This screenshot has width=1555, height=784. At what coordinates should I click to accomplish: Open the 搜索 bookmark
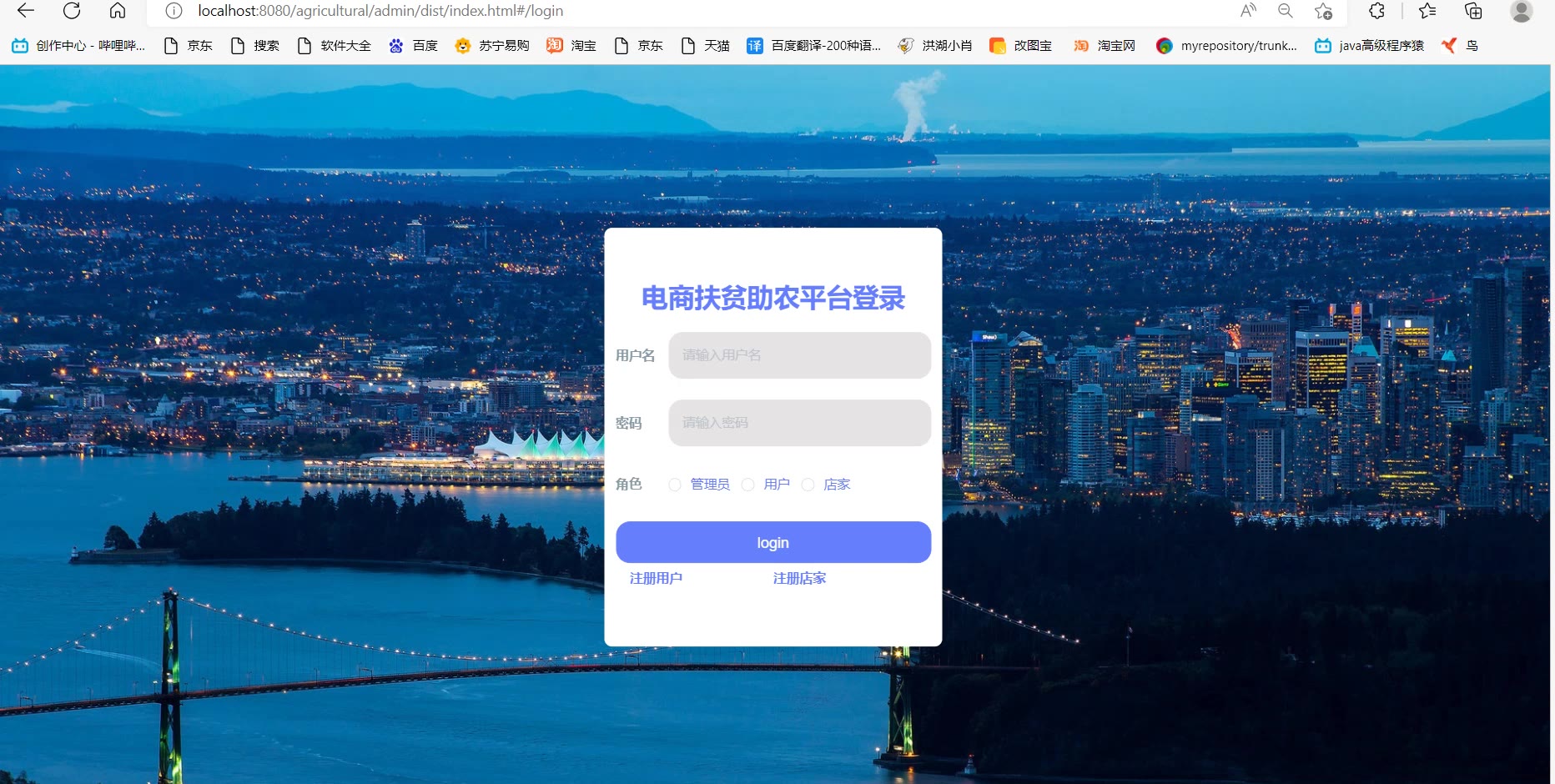click(x=254, y=46)
